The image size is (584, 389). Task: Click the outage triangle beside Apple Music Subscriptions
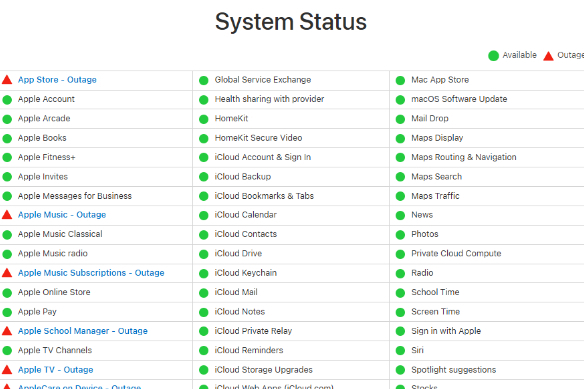(x=7, y=272)
